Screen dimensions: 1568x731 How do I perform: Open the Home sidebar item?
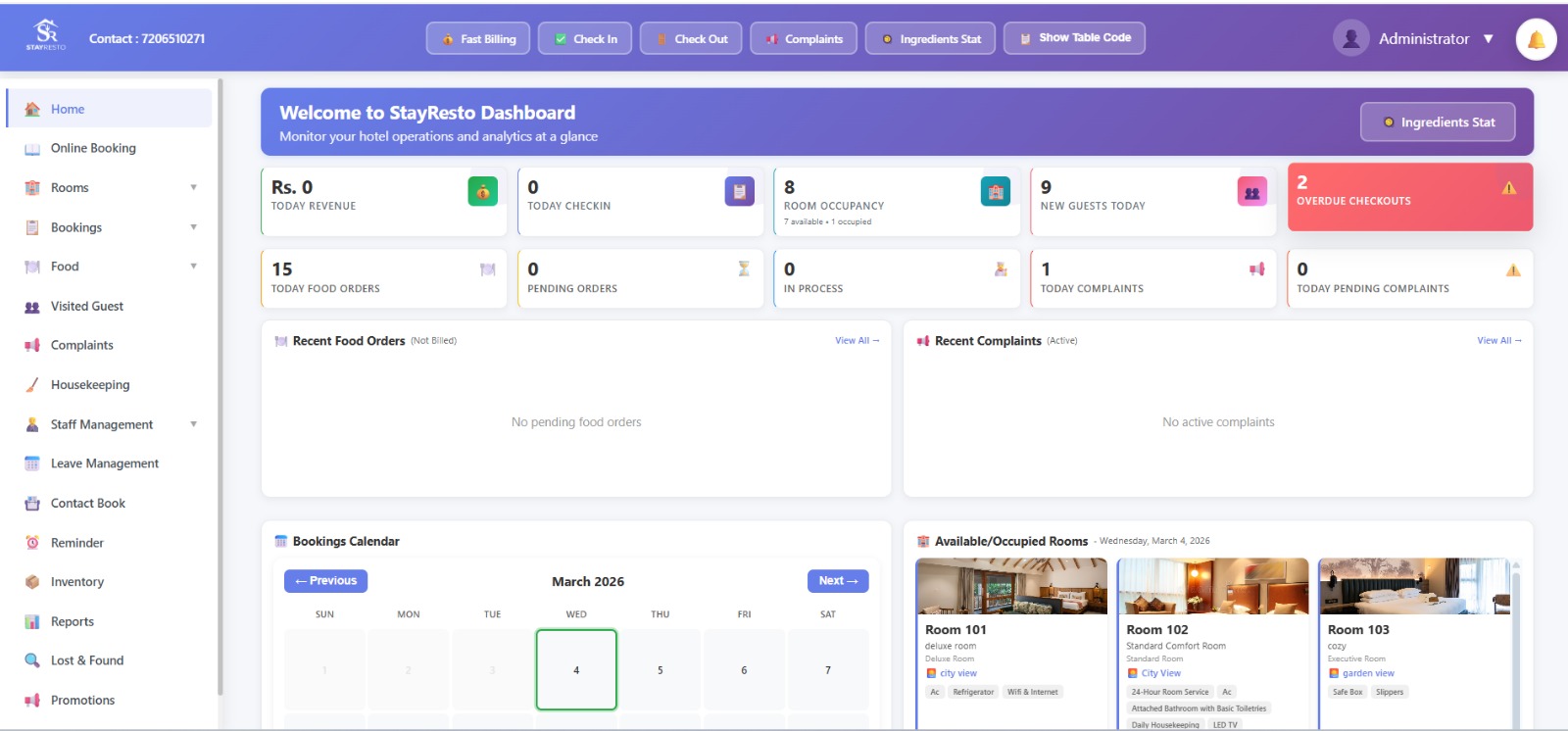(109, 109)
